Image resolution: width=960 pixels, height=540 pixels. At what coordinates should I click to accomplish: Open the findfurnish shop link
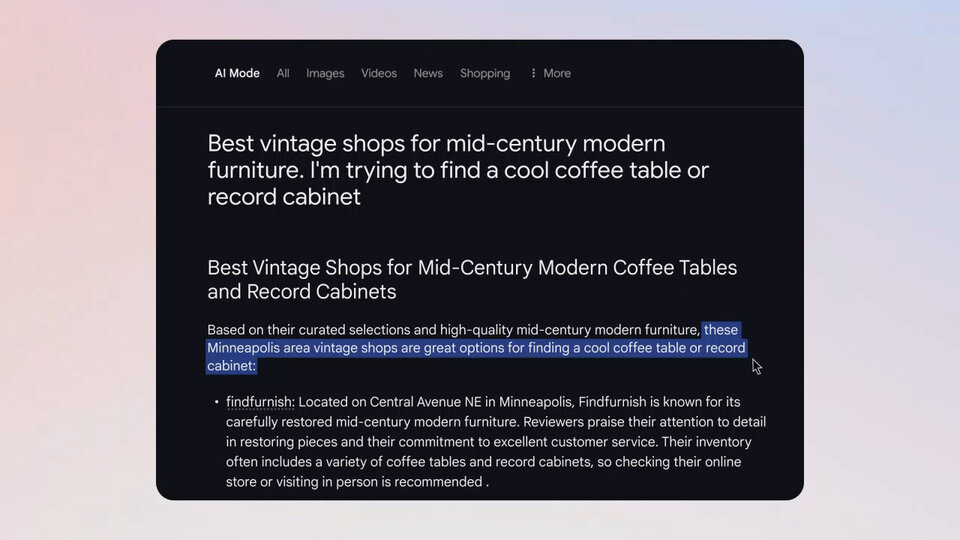260,402
